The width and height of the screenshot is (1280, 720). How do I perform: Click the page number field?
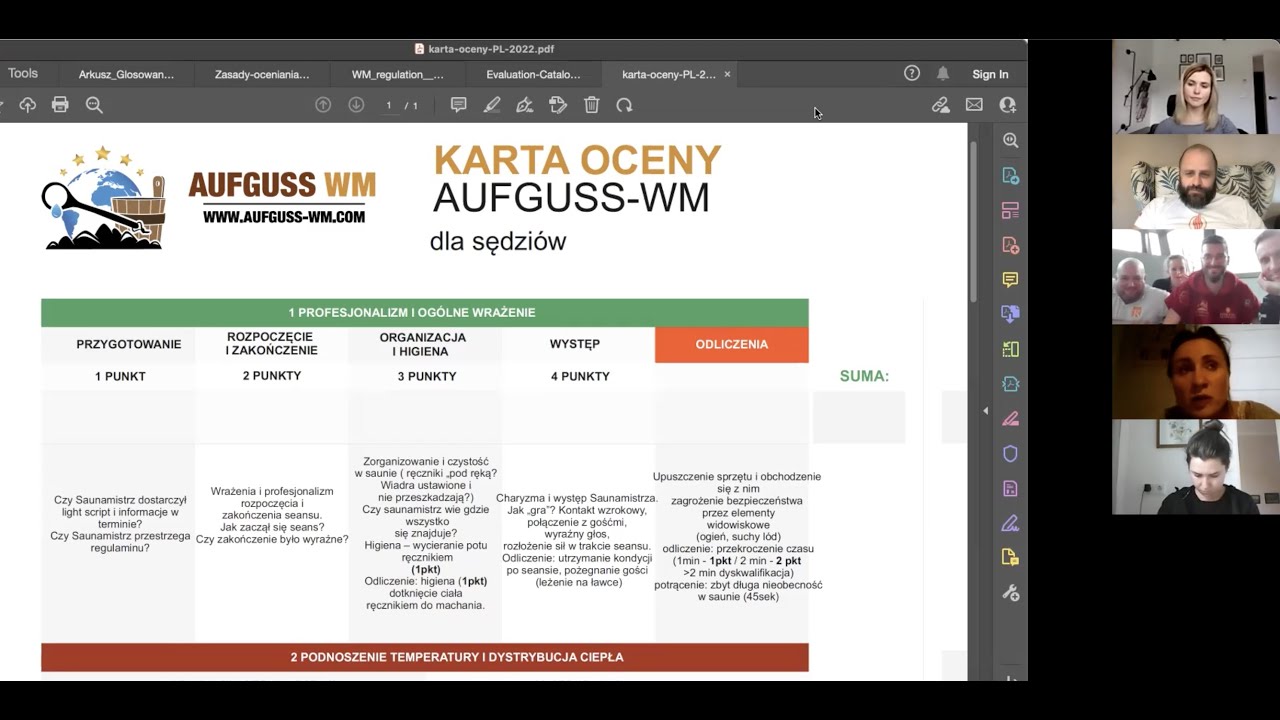(x=389, y=105)
